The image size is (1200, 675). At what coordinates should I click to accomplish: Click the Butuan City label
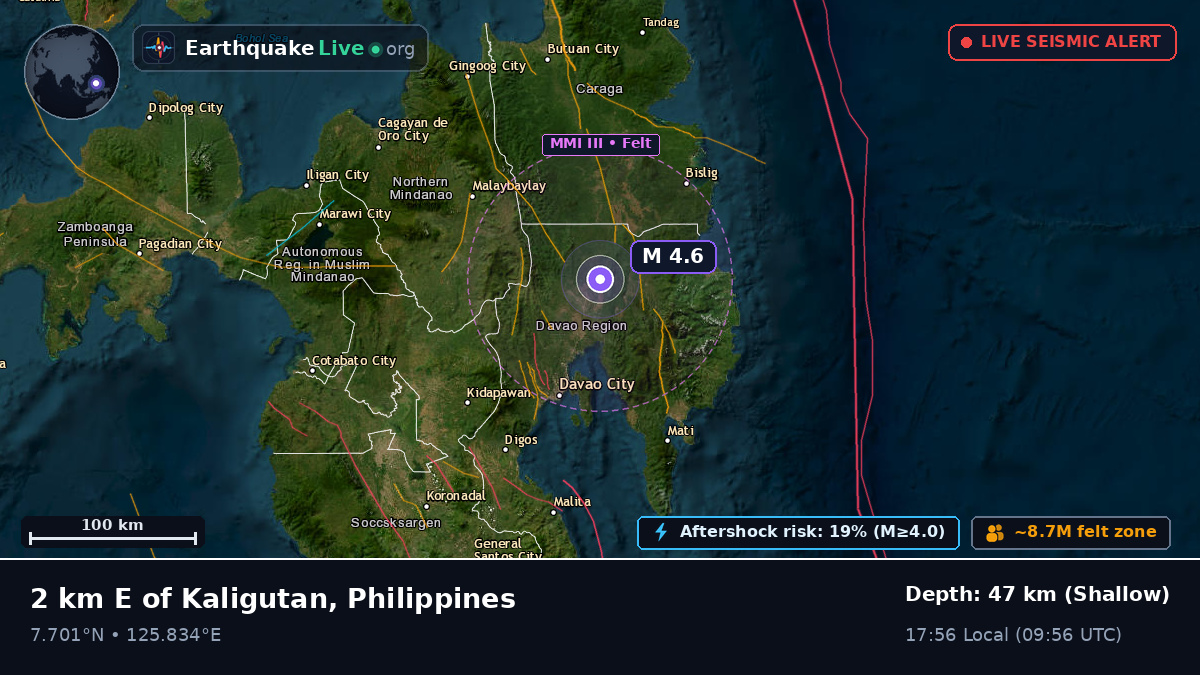pos(583,49)
